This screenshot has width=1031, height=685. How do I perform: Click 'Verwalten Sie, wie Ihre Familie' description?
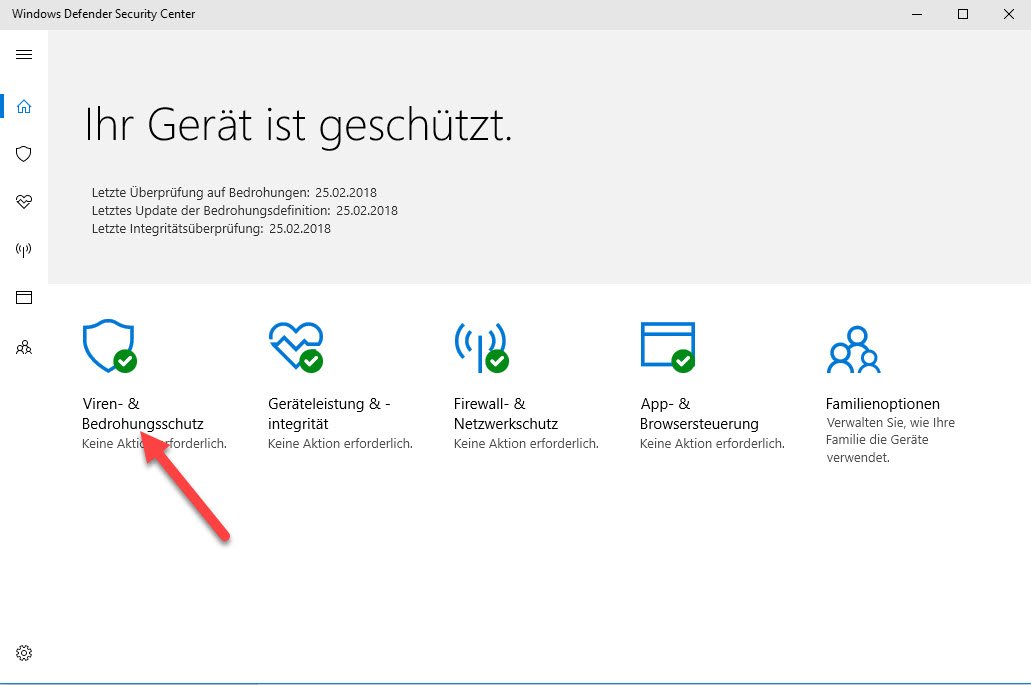(890, 440)
